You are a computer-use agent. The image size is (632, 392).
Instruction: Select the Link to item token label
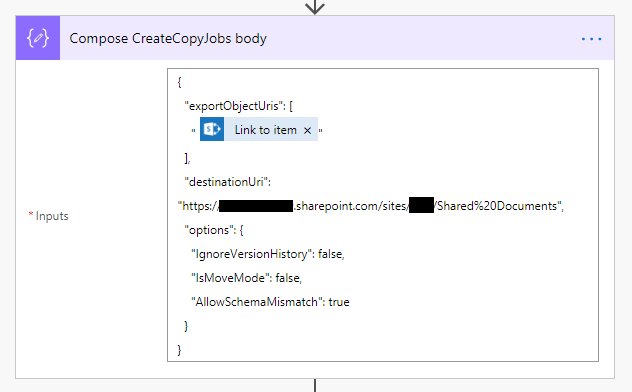pyautogui.click(x=265, y=130)
